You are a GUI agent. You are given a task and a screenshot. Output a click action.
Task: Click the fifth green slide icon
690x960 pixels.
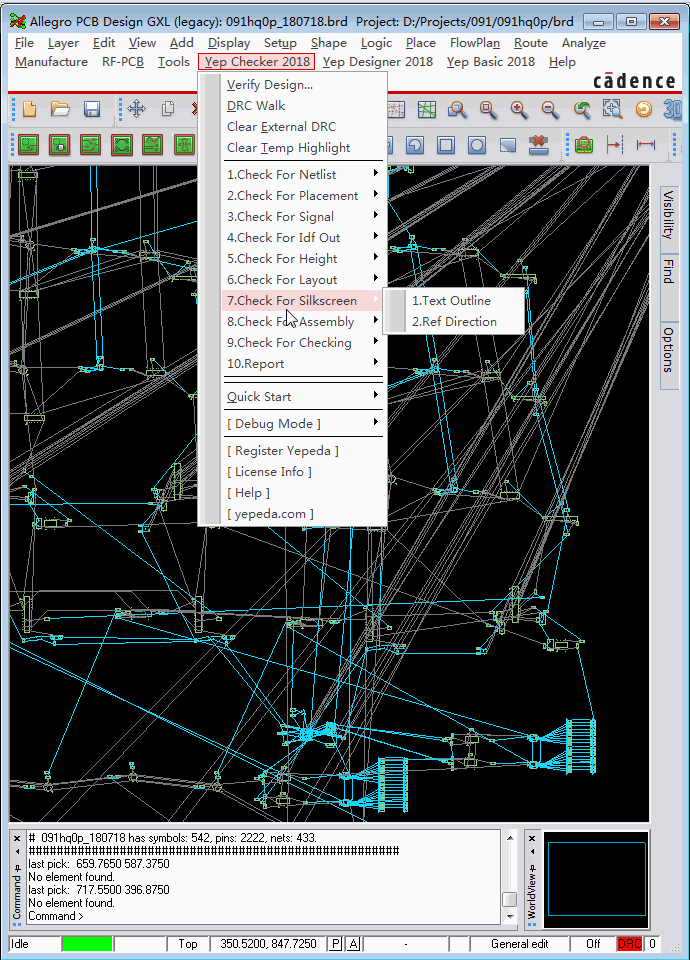(x=152, y=145)
